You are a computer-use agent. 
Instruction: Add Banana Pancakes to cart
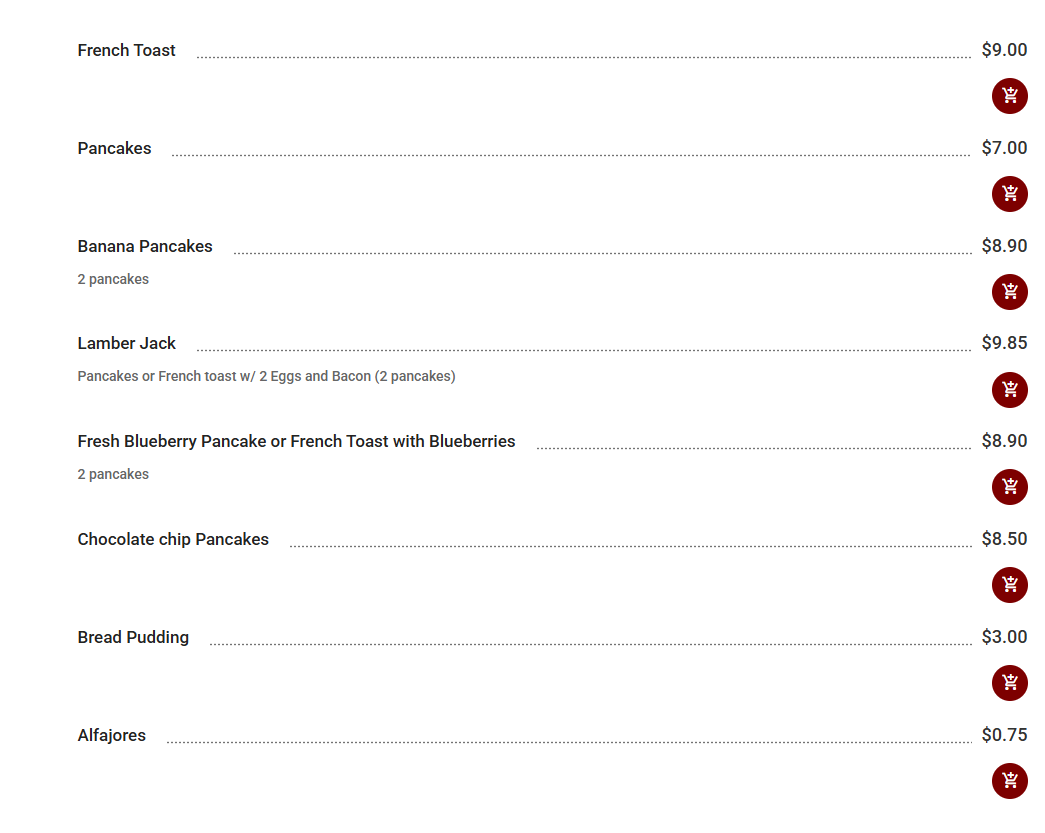(x=1009, y=292)
